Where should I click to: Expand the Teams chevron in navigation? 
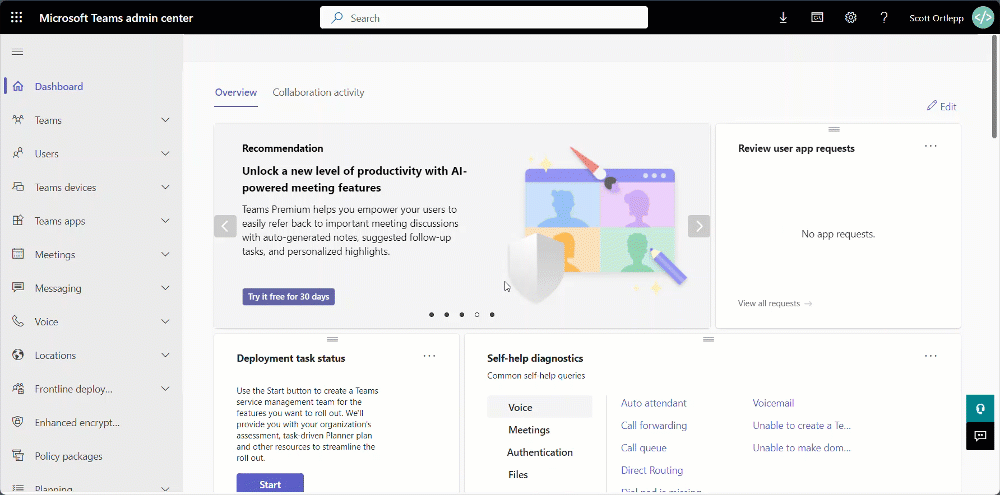click(x=165, y=120)
